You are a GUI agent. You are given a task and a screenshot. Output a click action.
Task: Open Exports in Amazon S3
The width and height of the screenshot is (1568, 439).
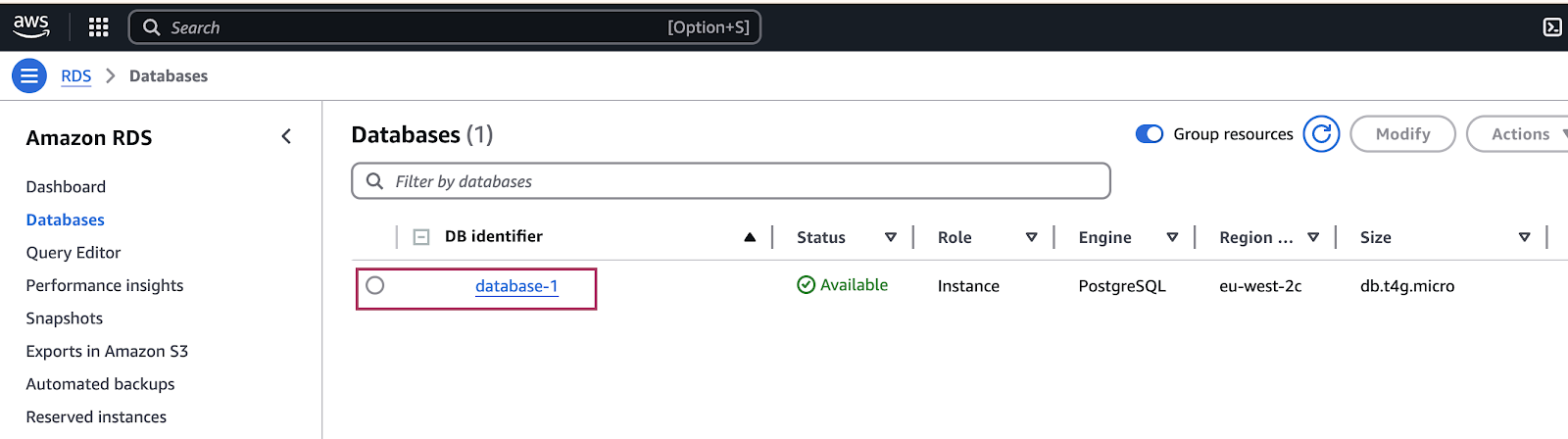point(107,351)
